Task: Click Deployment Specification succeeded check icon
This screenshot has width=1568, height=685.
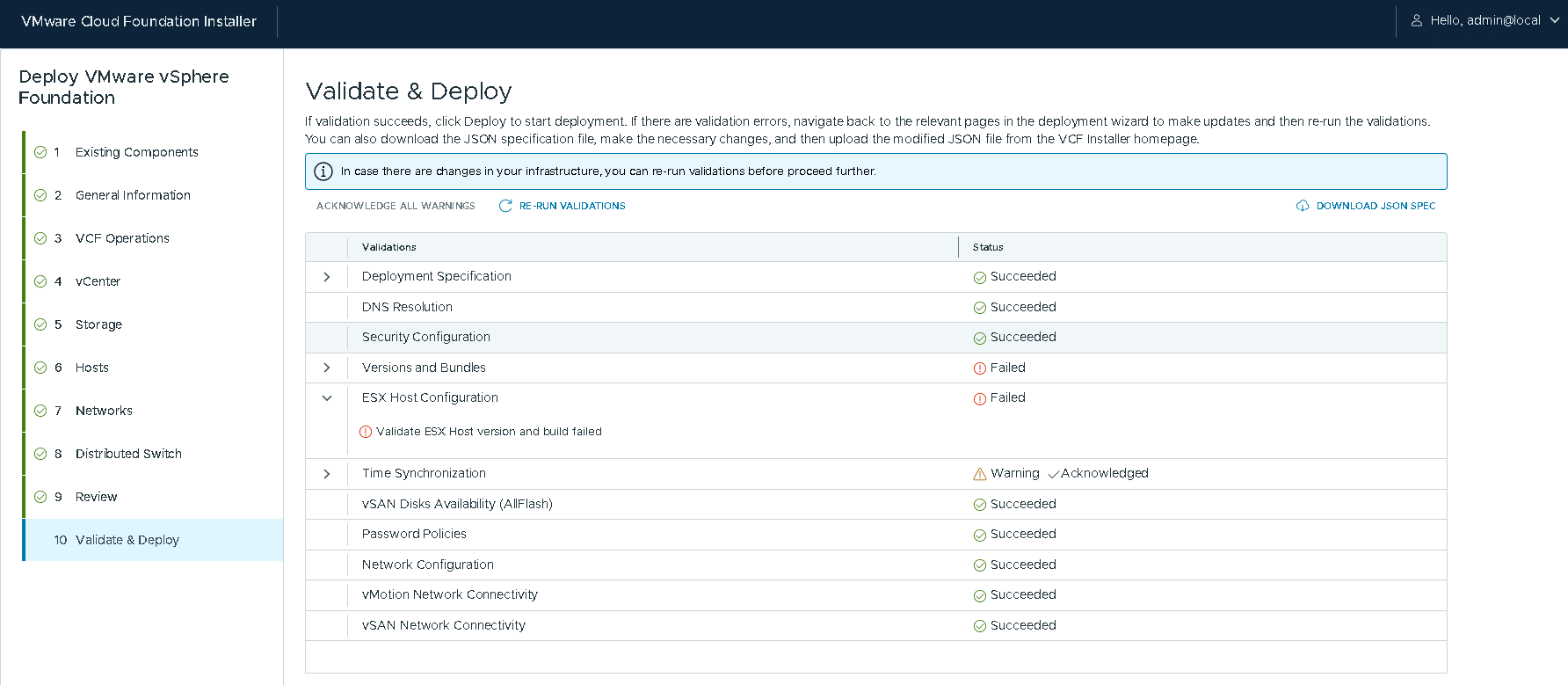Action: 980,278
